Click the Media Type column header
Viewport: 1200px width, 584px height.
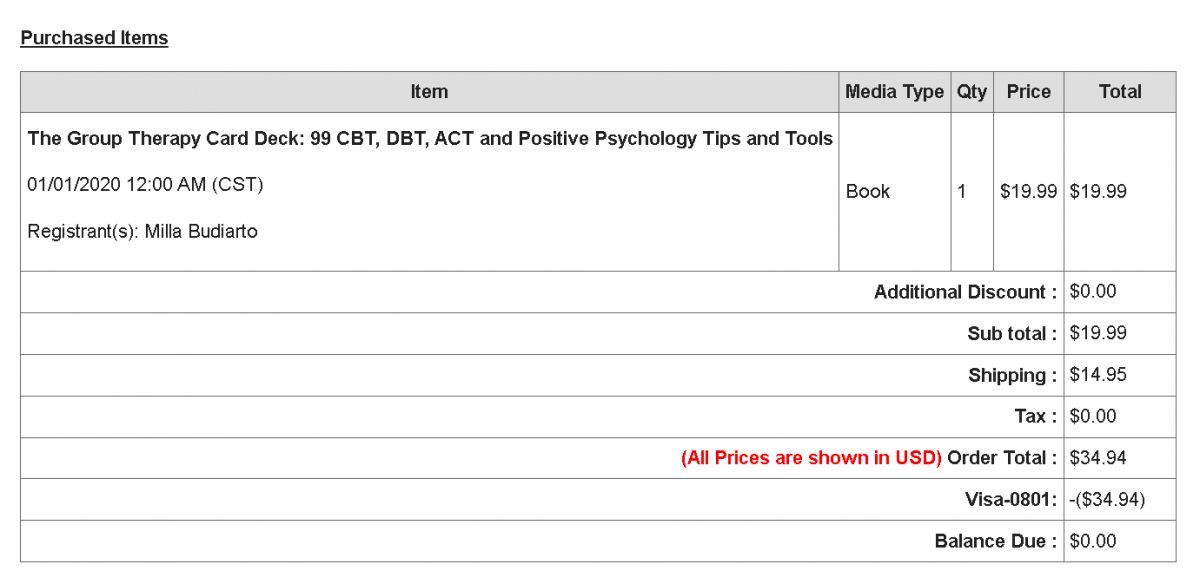pyautogui.click(x=894, y=92)
